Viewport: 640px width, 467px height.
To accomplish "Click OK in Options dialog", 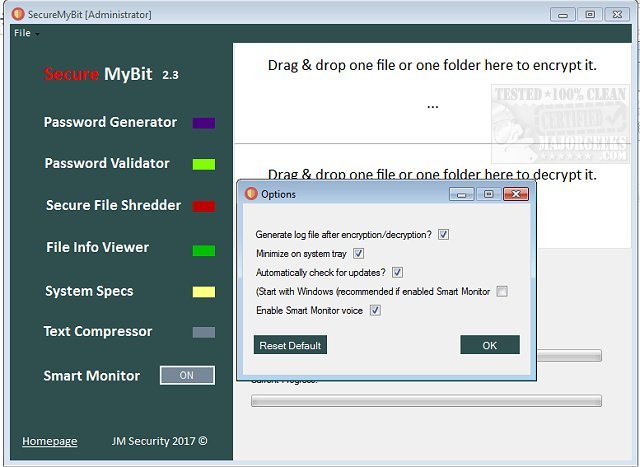I will (490, 345).
